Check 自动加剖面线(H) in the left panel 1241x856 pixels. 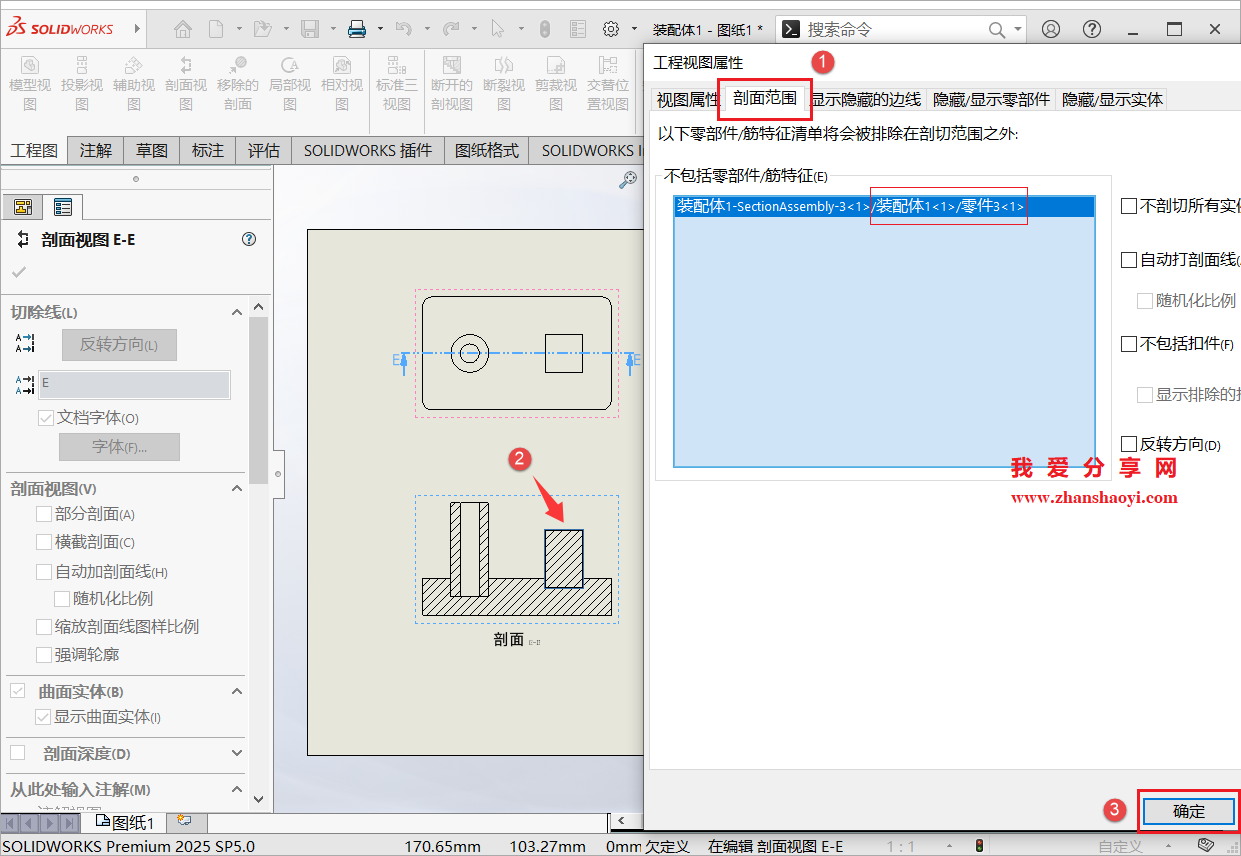point(43,572)
